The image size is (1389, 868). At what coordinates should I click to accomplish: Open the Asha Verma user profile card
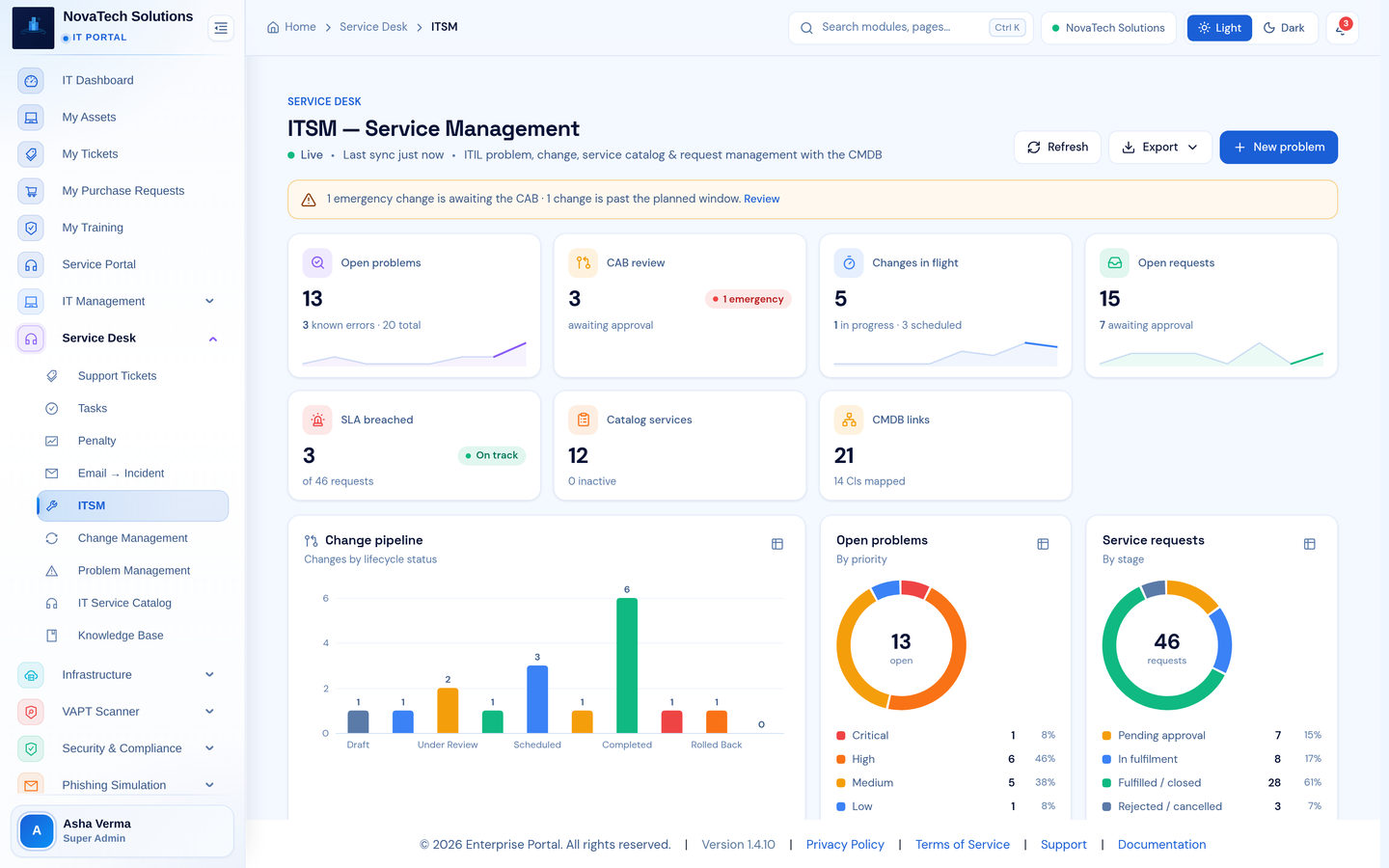[x=123, y=830]
